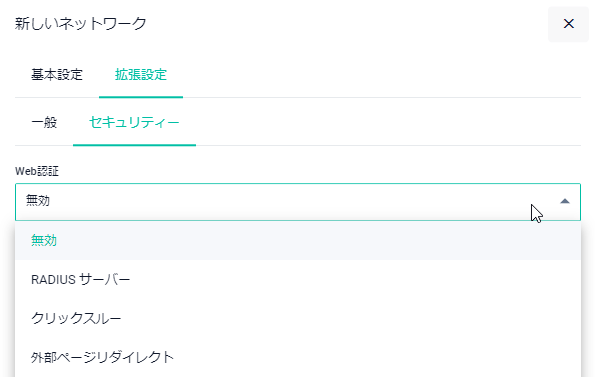Click the teal underline beneath セキュリティー
Screen dimensions: 595x377
click(x=134, y=145)
